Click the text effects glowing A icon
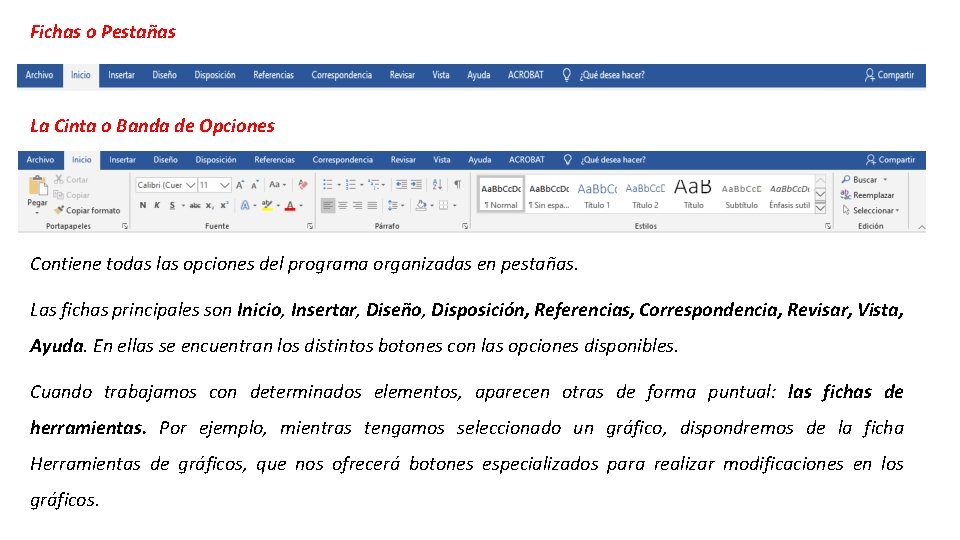This screenshot has height=540, width=960. pyautogui.click(x=245, y=205)
